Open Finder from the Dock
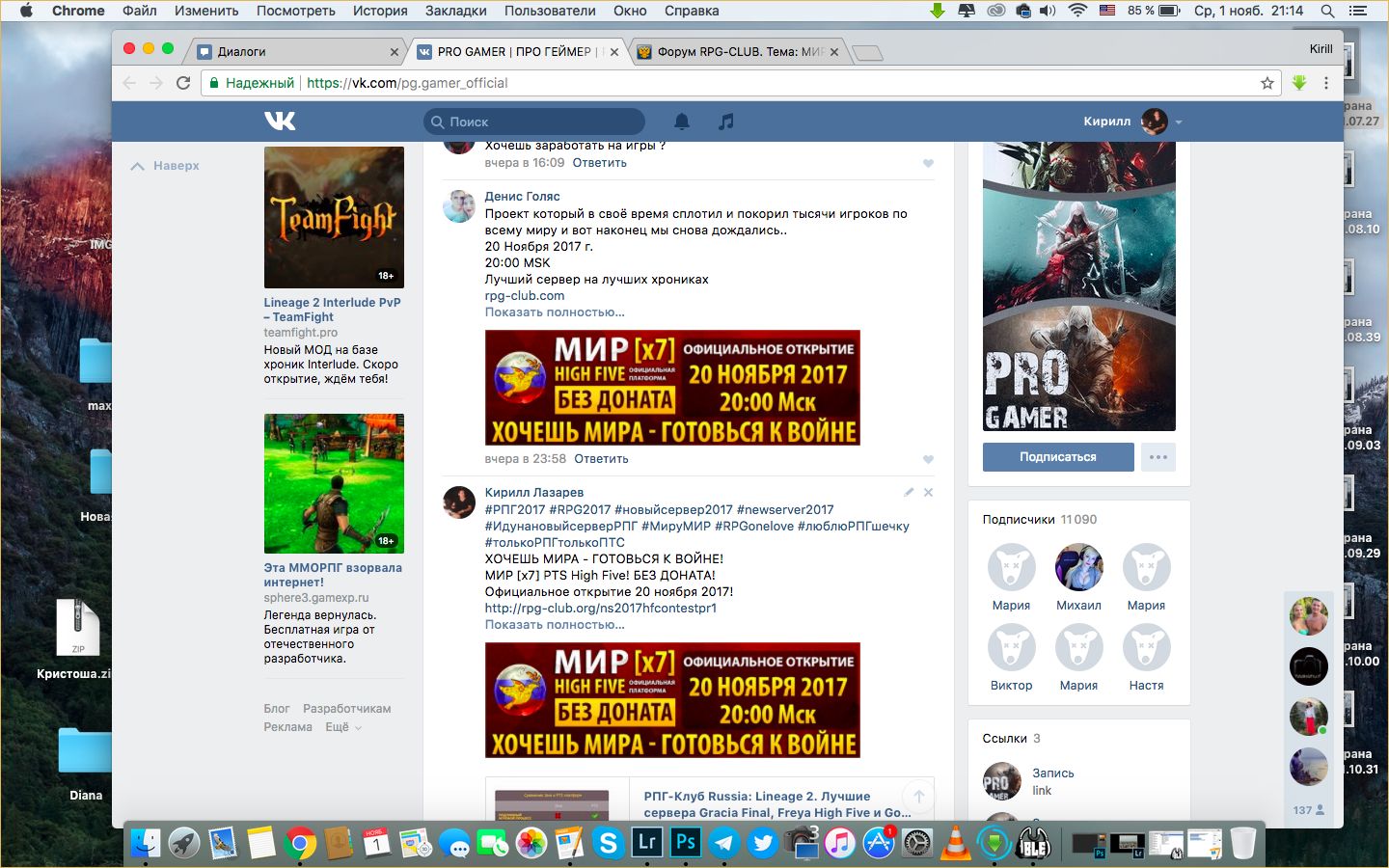The width and height of the screenshot is (1389, 868). 146,843
